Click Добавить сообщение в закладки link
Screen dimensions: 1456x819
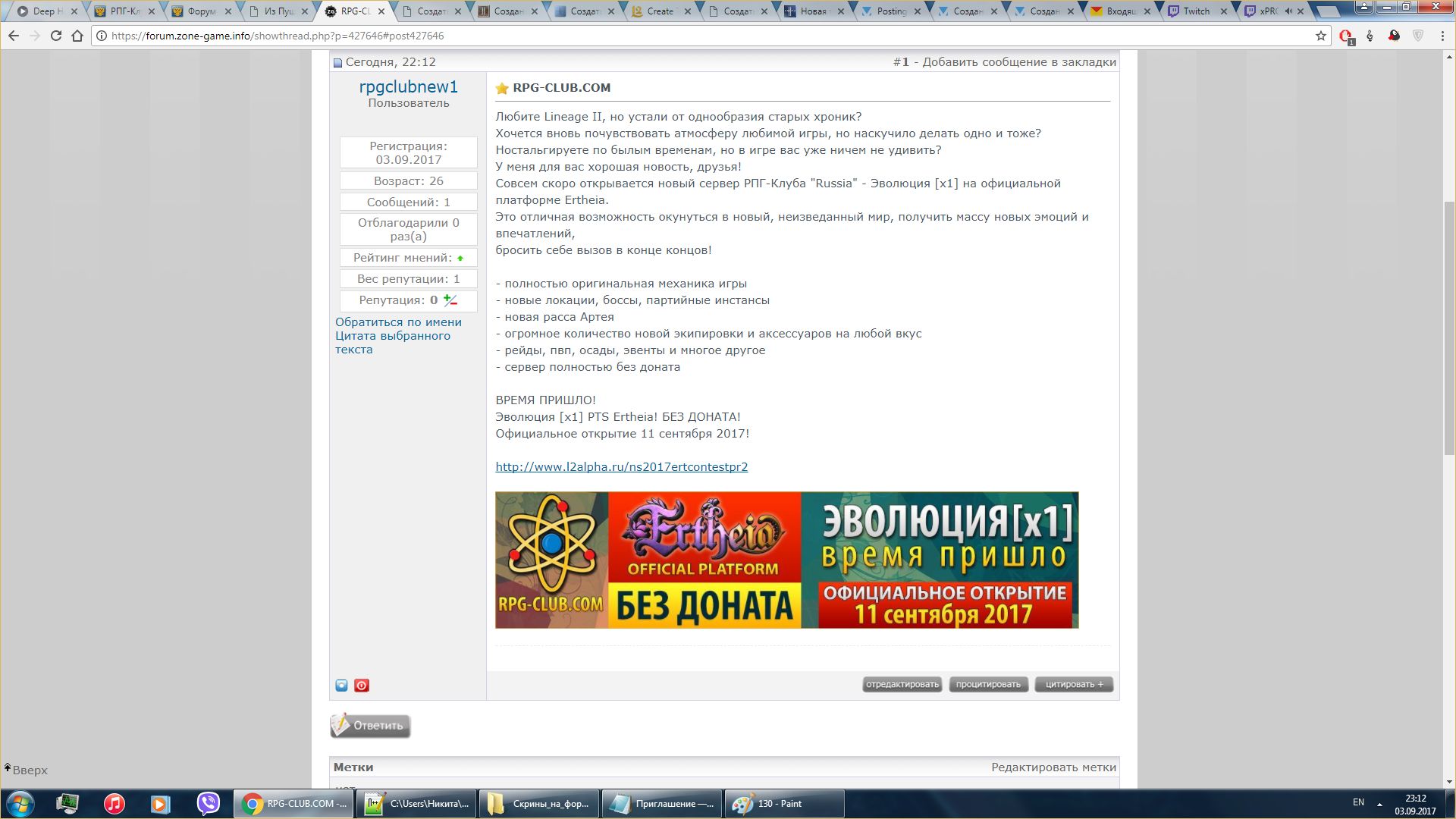(1019, 62)
